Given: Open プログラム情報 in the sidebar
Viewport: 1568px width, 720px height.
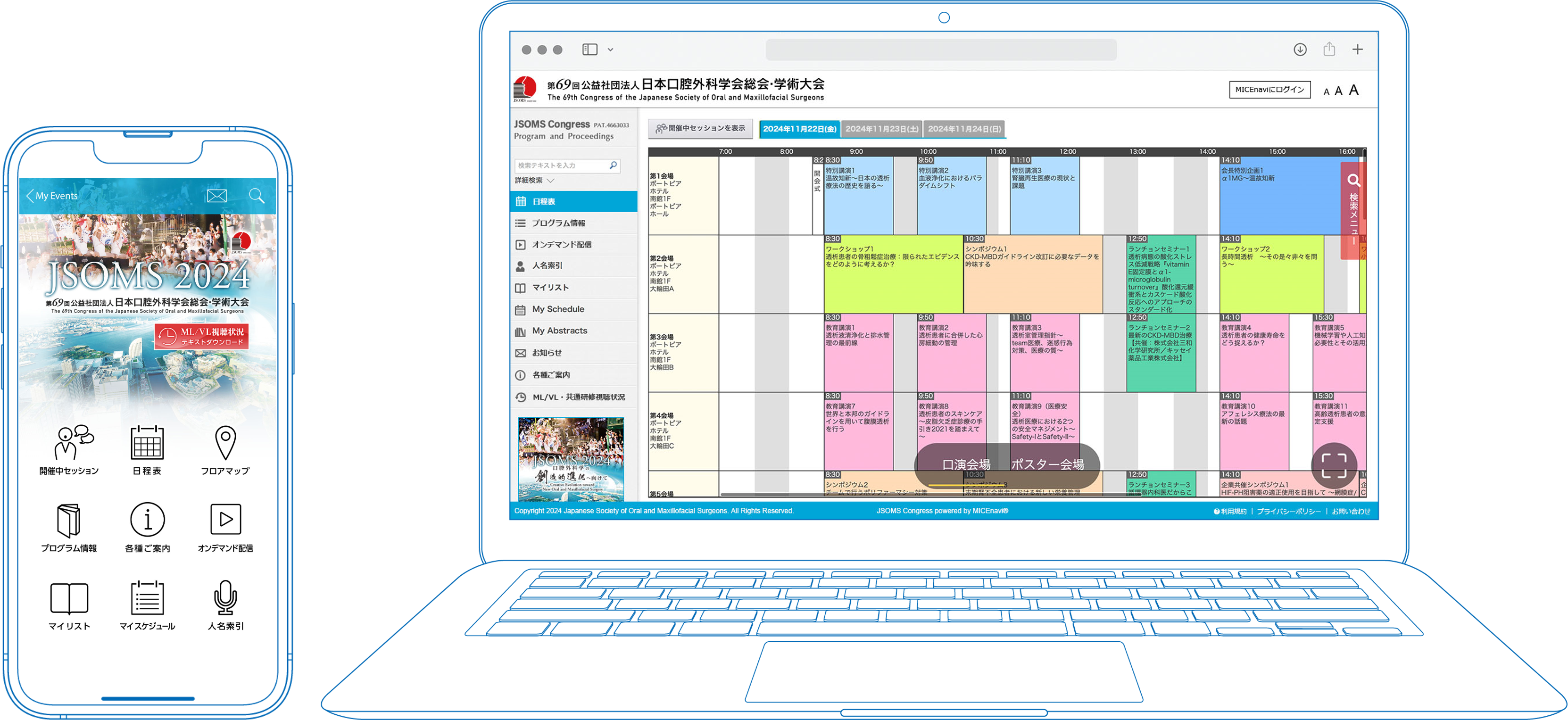Looking at the screenshot, I should (x=573, y=223).
